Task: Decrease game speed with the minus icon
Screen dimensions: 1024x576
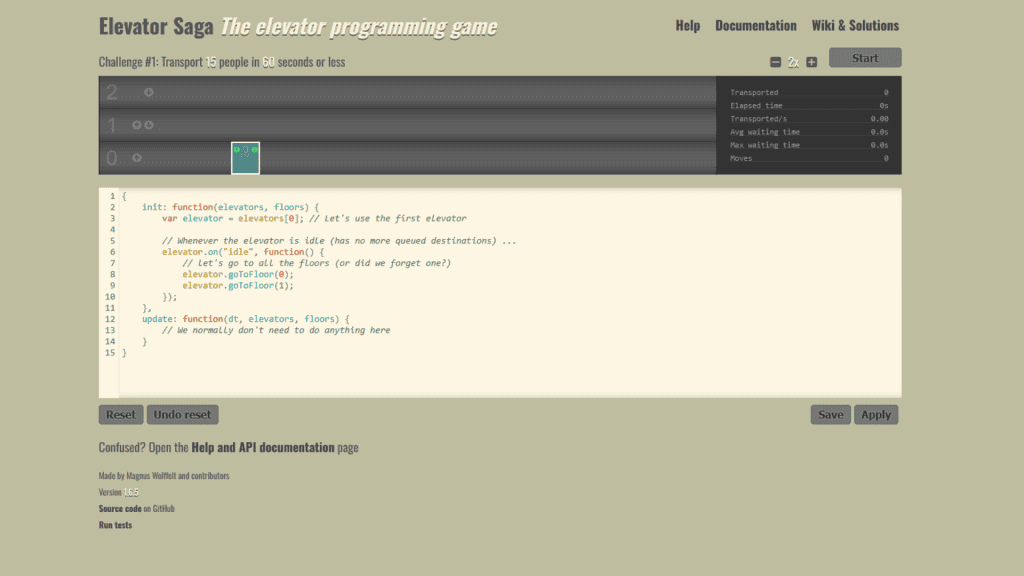Action: coord(775,62)
